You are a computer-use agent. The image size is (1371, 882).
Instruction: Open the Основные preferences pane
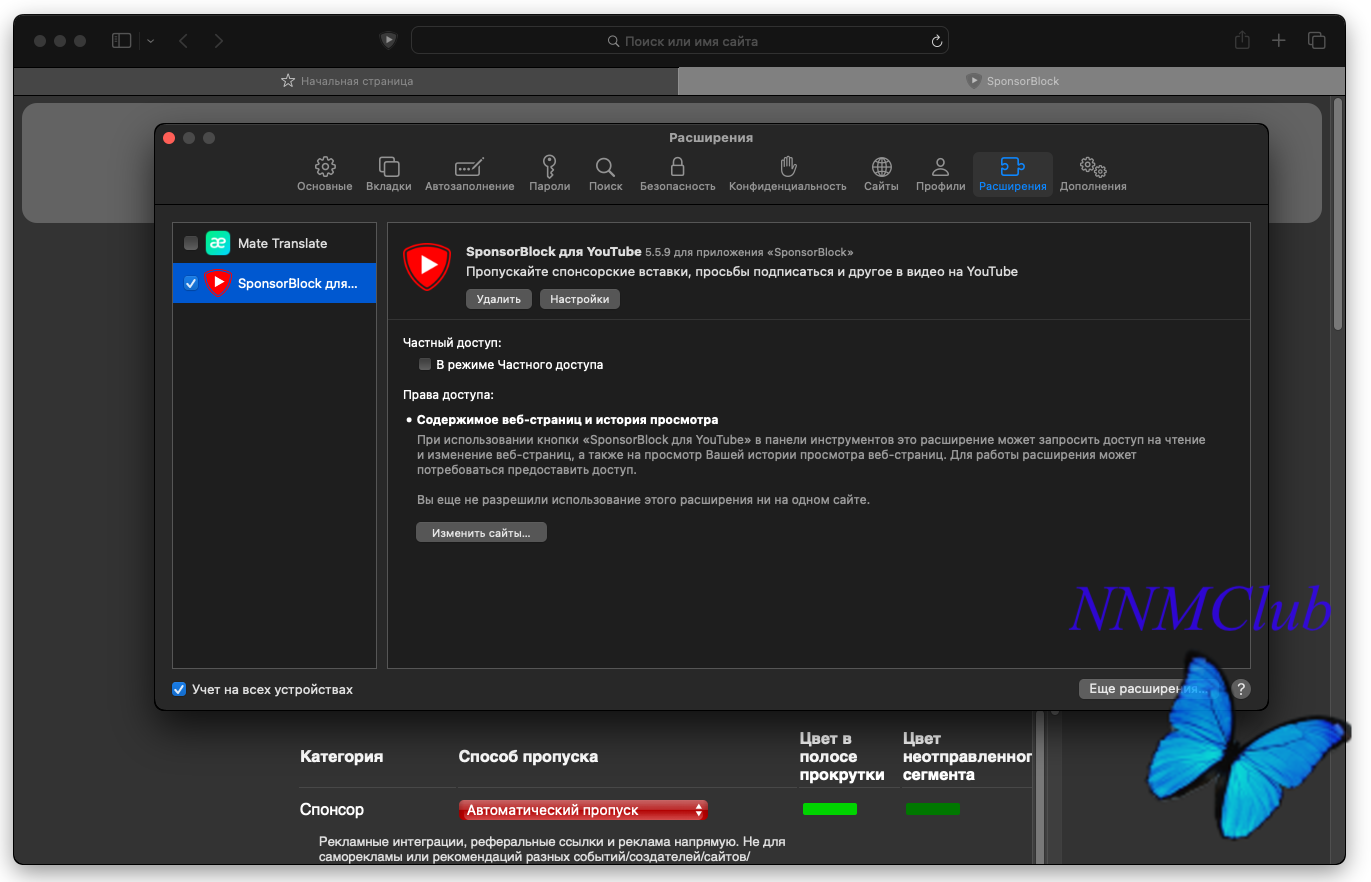[x=324, y=174]
